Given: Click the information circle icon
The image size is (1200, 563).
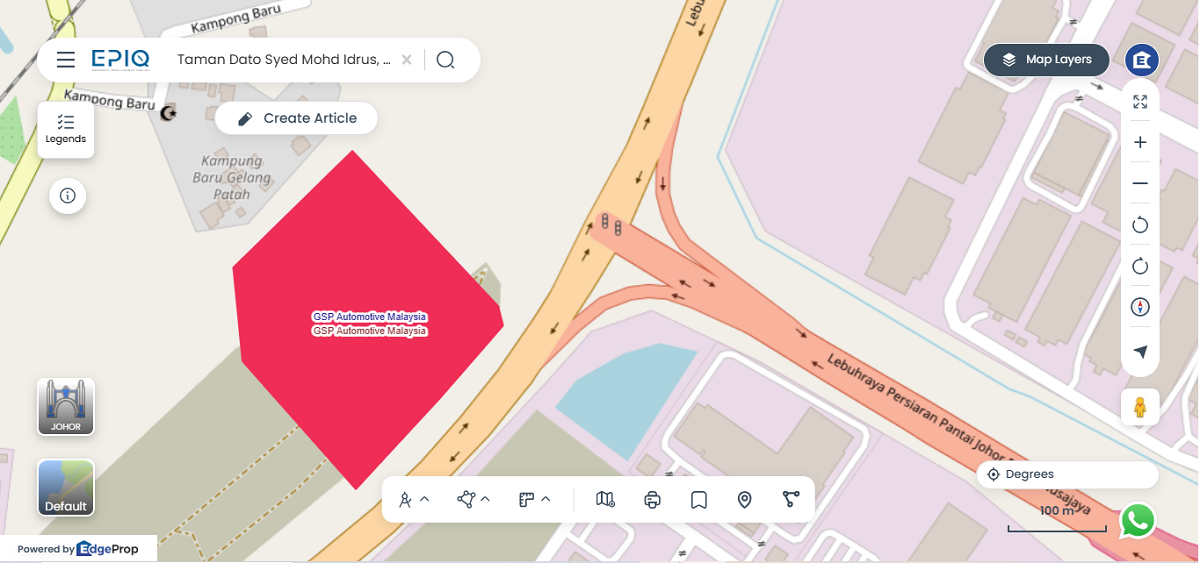Looking at the screenshot, I should 68,195.
